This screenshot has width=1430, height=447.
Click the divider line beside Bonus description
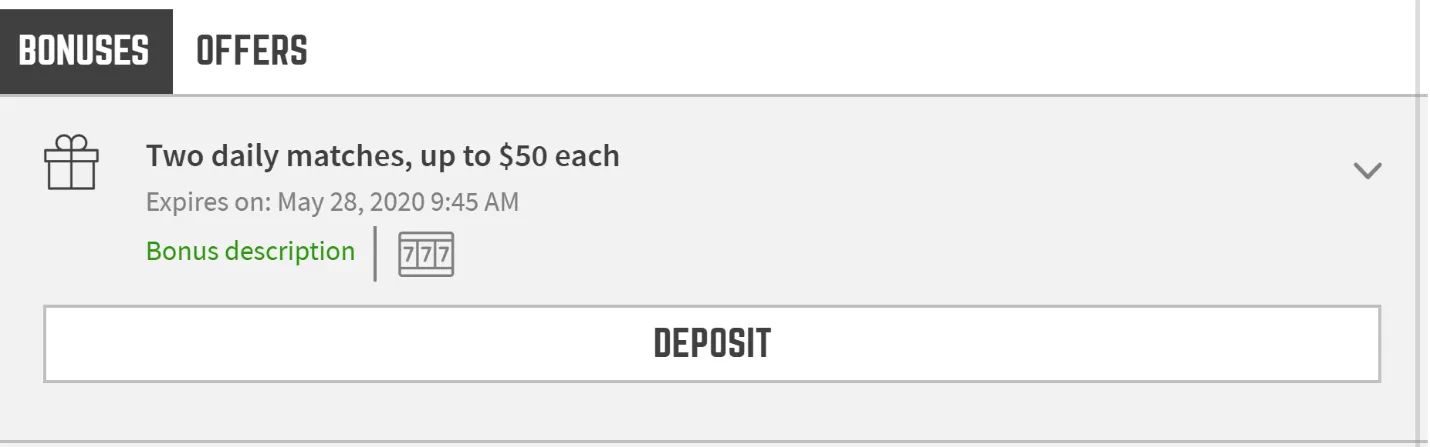pyautogui.click(x=376, y=254)
